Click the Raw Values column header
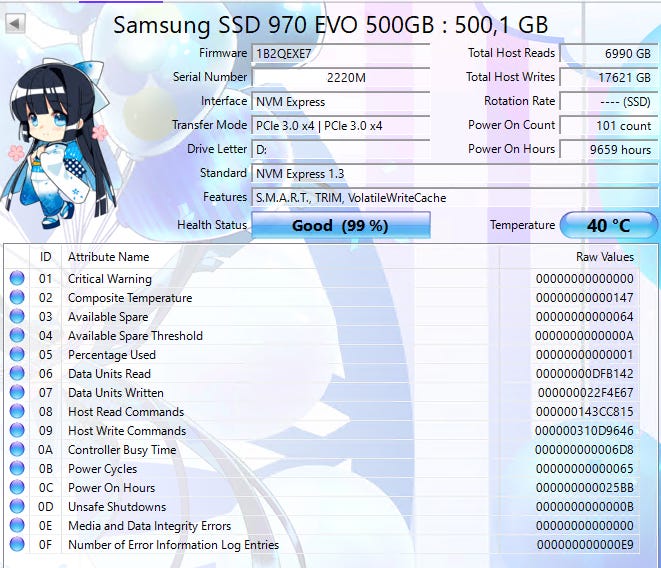The width and height of the screenshot is (661, 568). [x=605, y=257]
